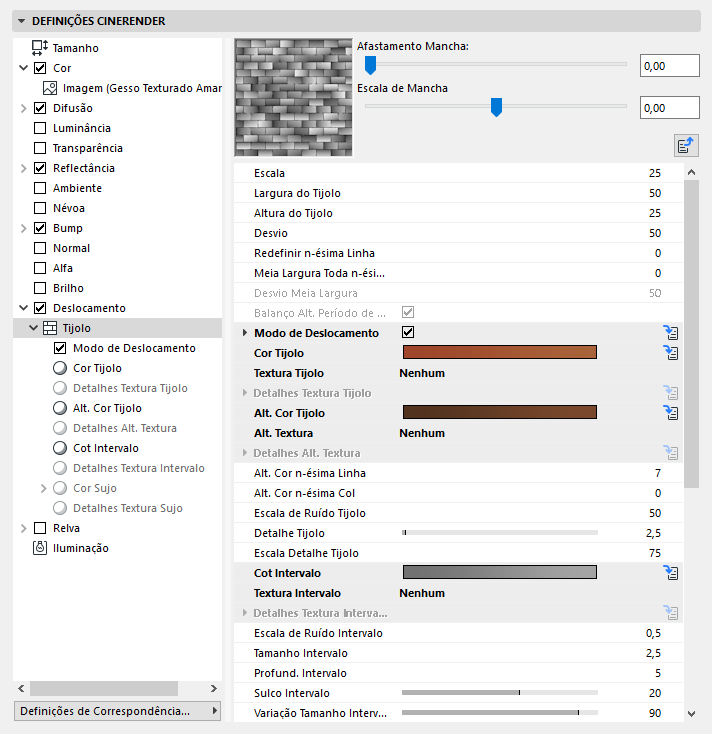Click the Afastamento Mancha value field
This screenshot has width=712, height=734.
668,66
